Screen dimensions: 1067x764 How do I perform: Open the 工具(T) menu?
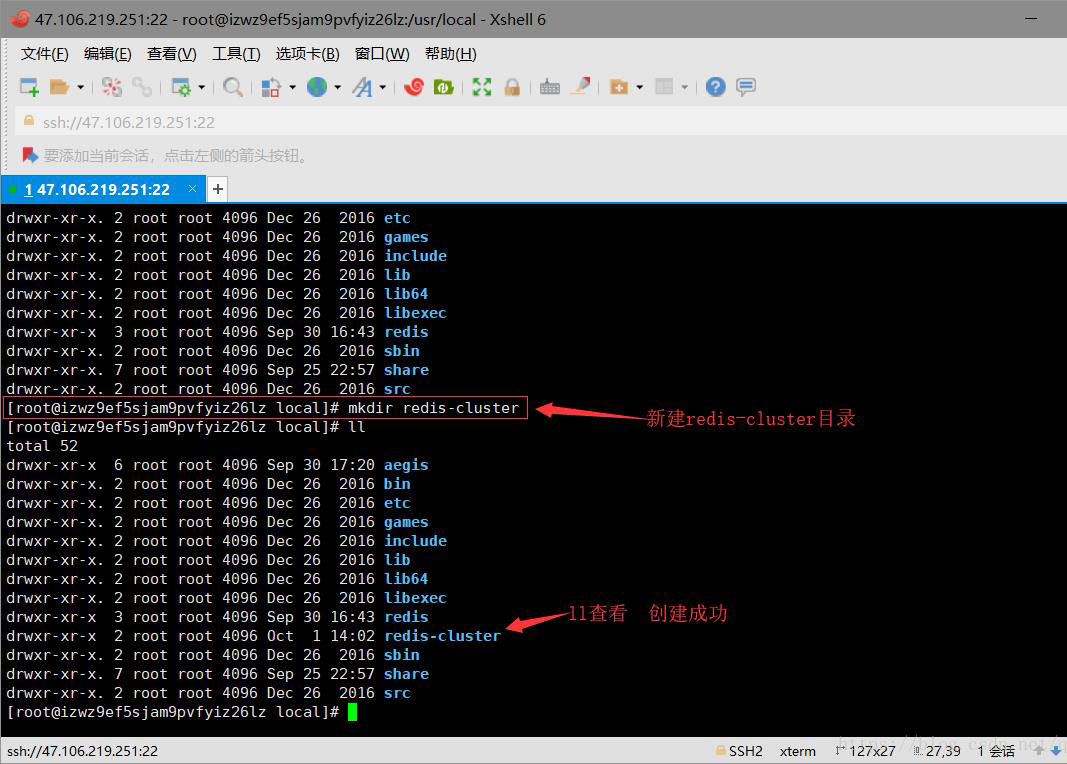236,54
